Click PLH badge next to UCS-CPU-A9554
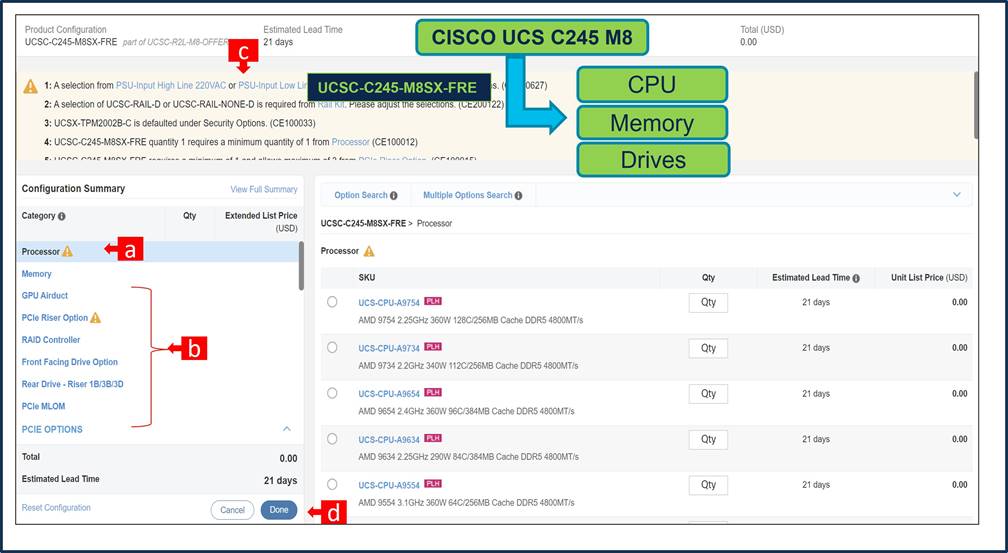The width and height of the screenshot is (1008, 553). [433, 484]
